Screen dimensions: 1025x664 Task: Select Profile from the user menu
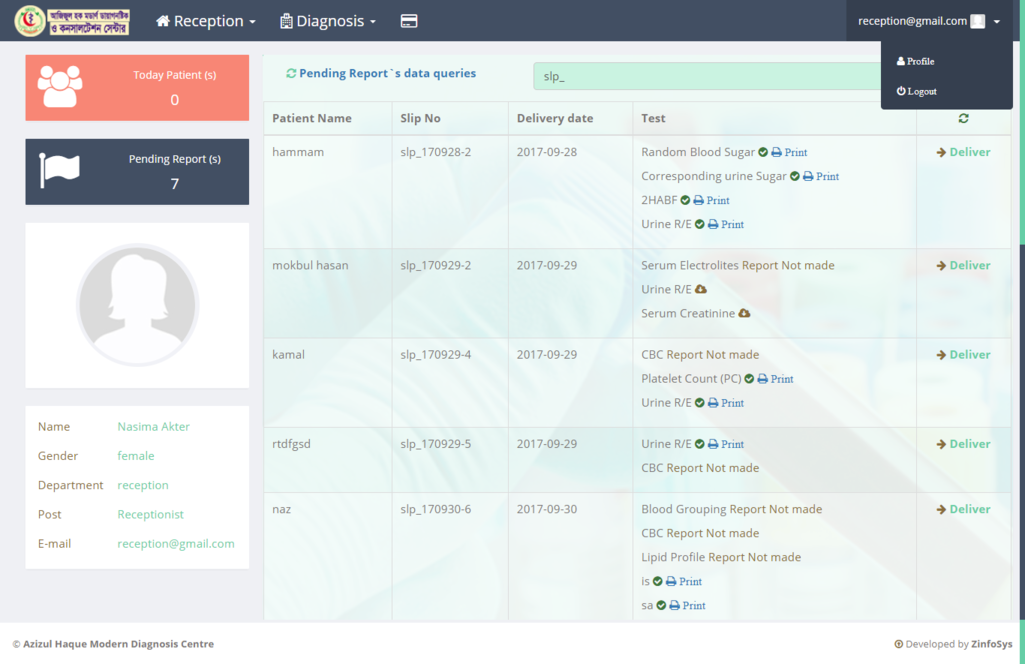click(x=915, y=62)
